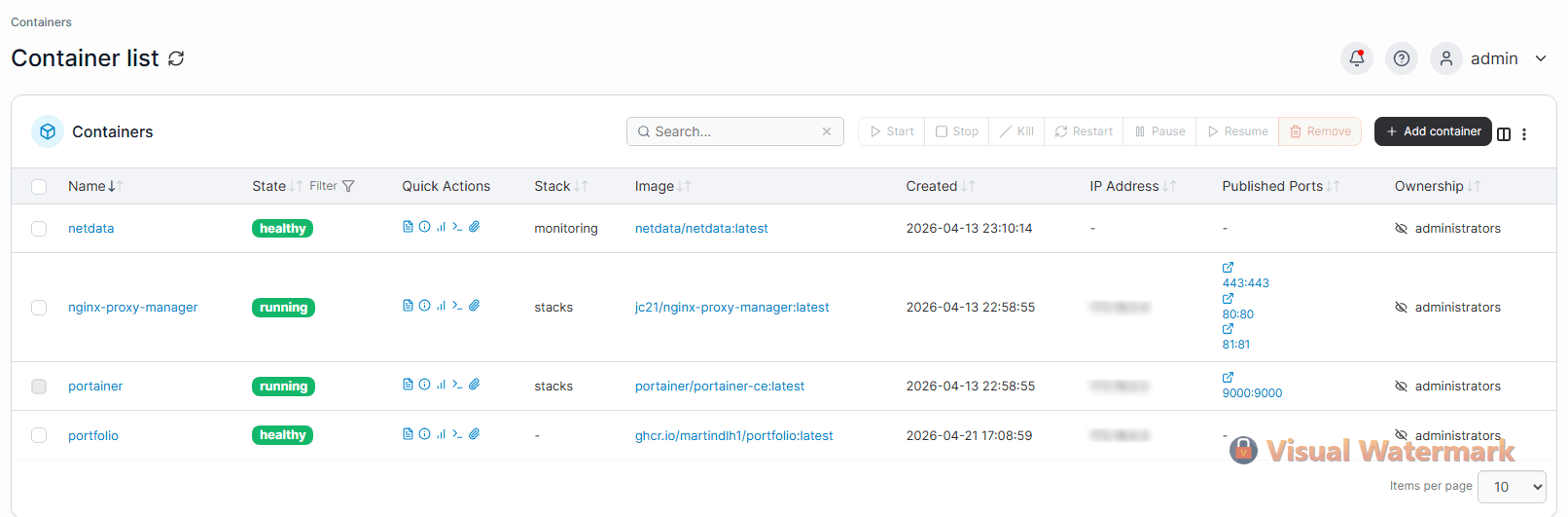Click the Start button

892,131
